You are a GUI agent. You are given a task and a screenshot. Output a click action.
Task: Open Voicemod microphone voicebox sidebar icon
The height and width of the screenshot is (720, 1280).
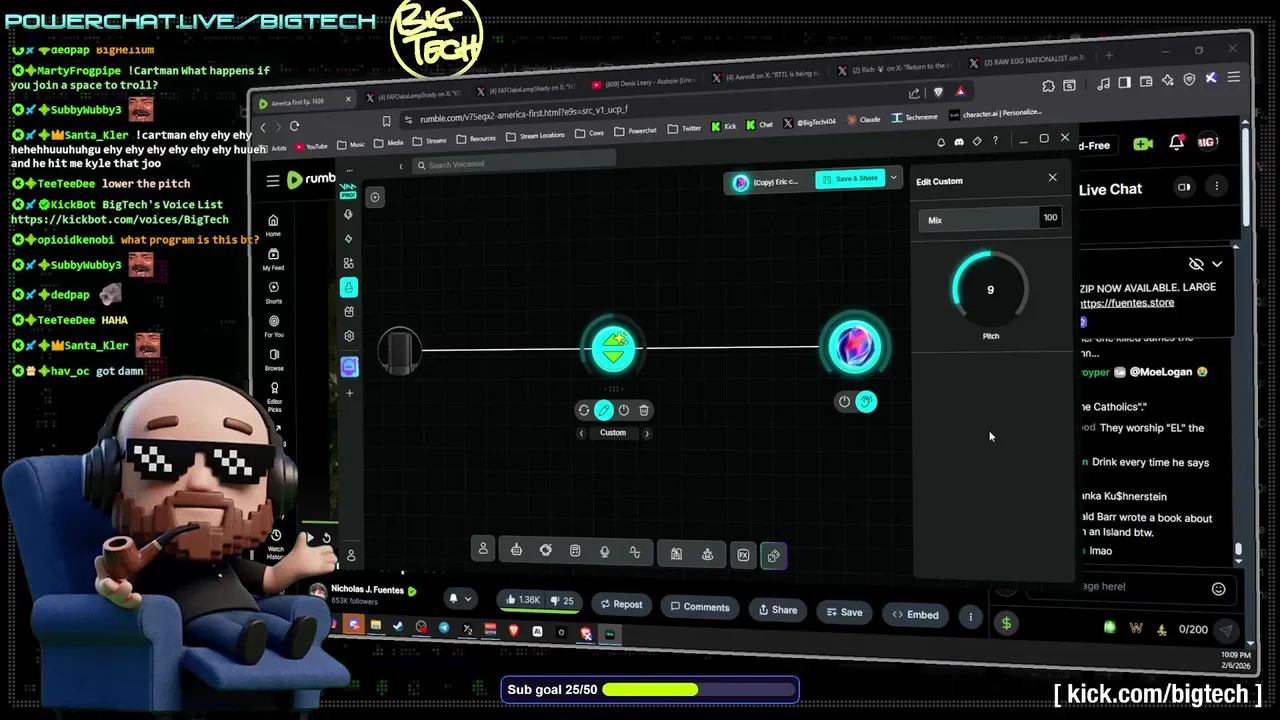(x=348, y=214)
